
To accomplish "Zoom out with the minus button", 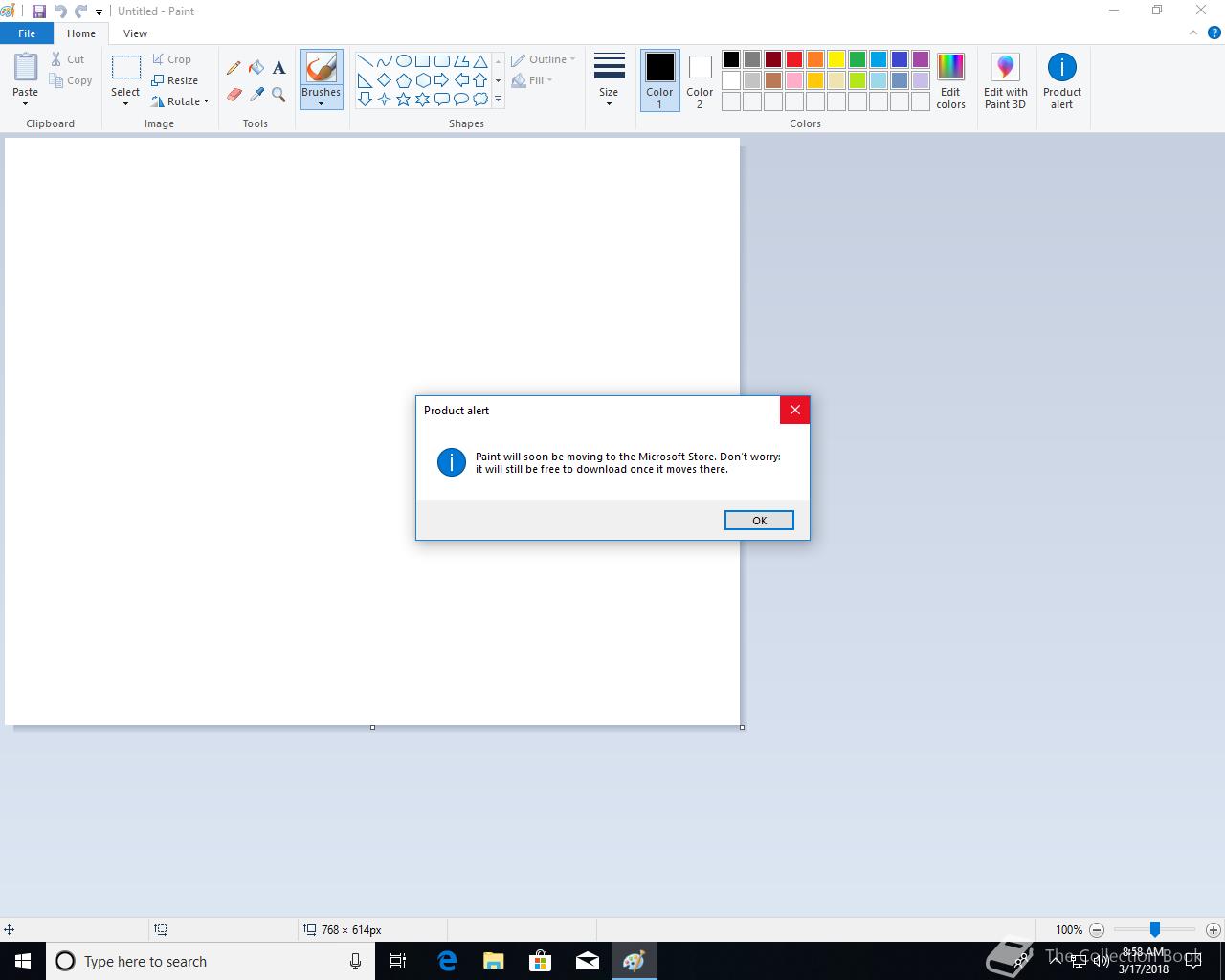I will point(1097,929).
